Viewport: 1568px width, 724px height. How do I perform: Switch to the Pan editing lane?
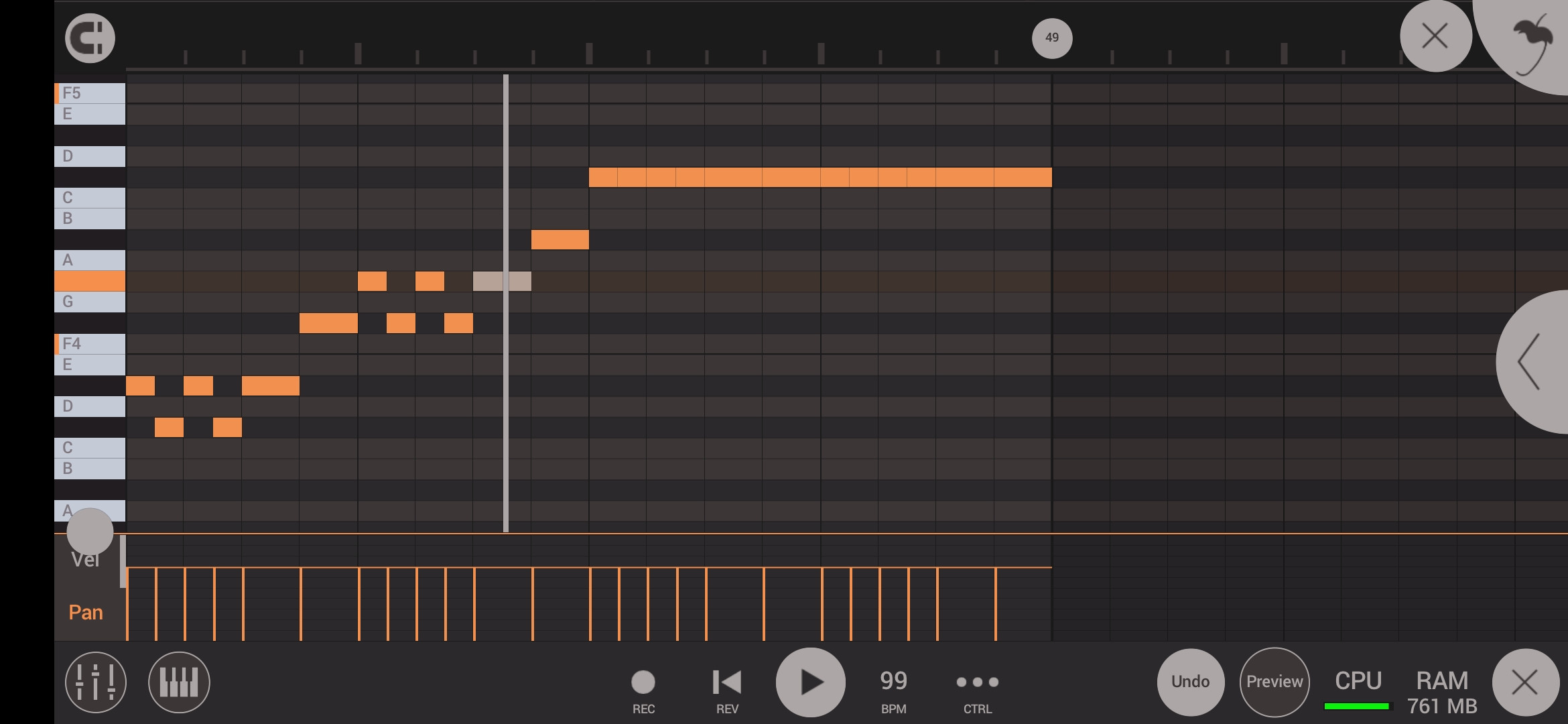(86, 611)
